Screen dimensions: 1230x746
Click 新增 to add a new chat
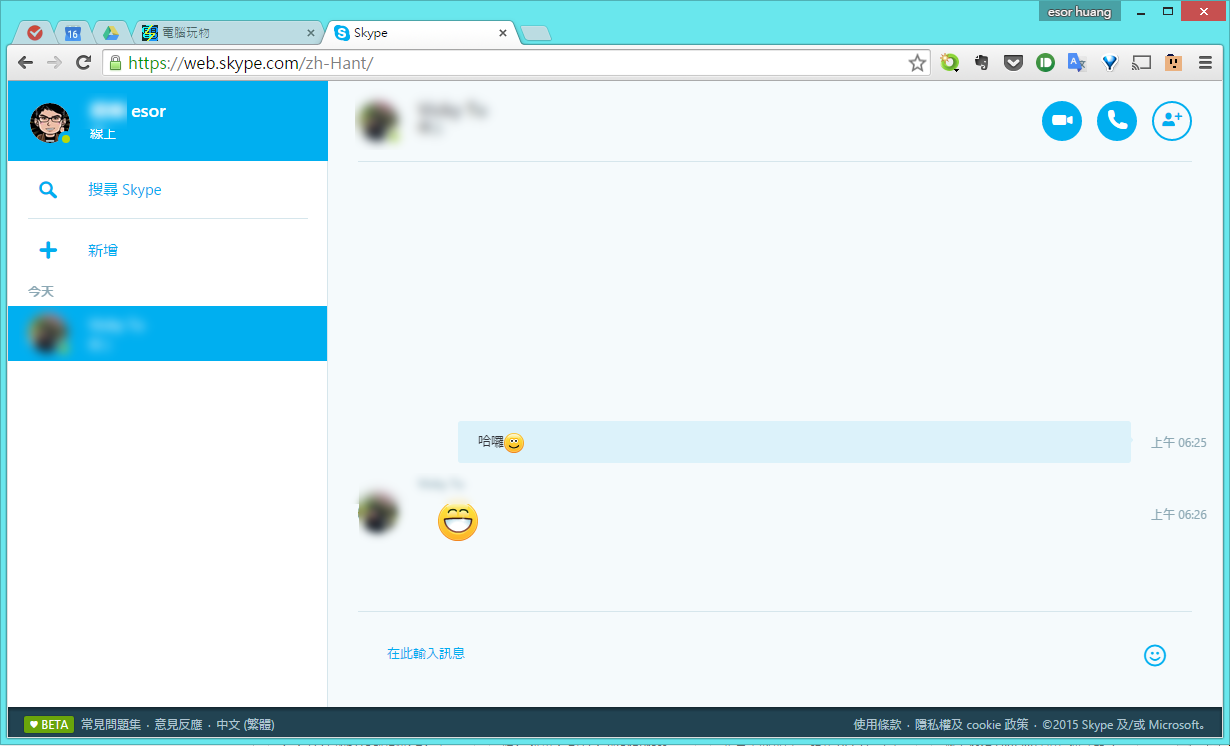pos(103,250)
